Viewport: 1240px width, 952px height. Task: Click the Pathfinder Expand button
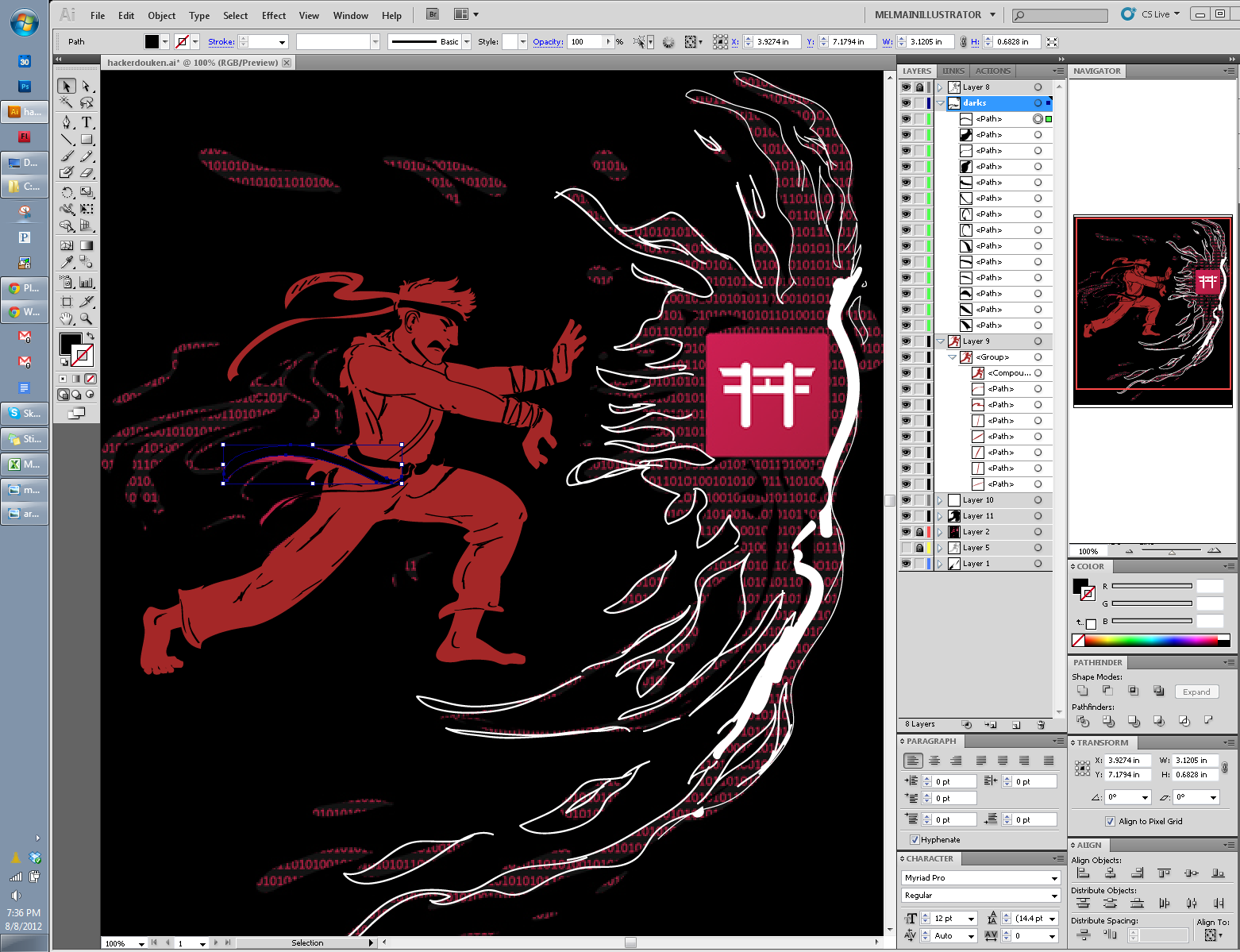(x=1196, y=692)
